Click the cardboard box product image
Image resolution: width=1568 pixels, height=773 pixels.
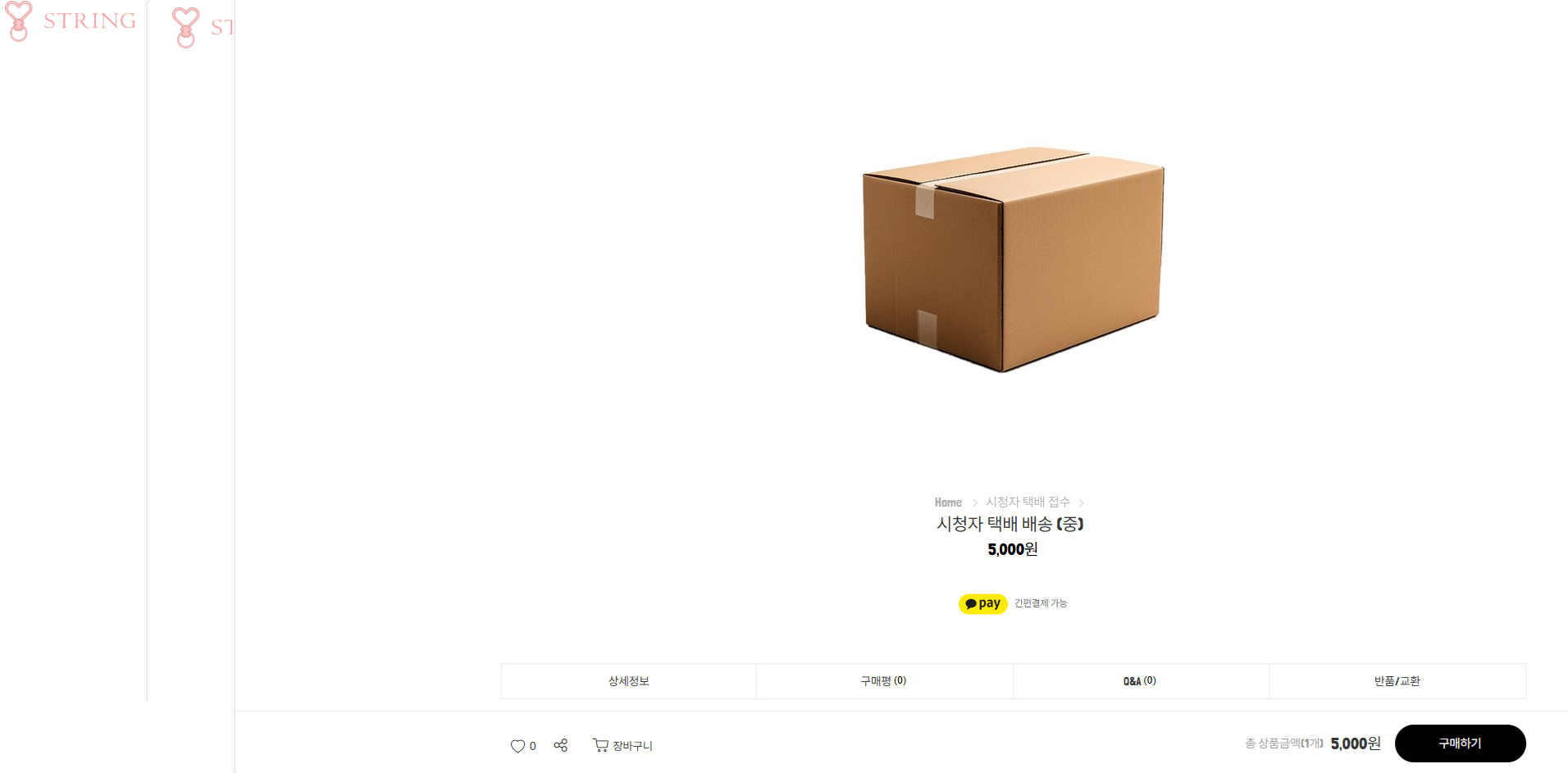tap(1014, 259)
